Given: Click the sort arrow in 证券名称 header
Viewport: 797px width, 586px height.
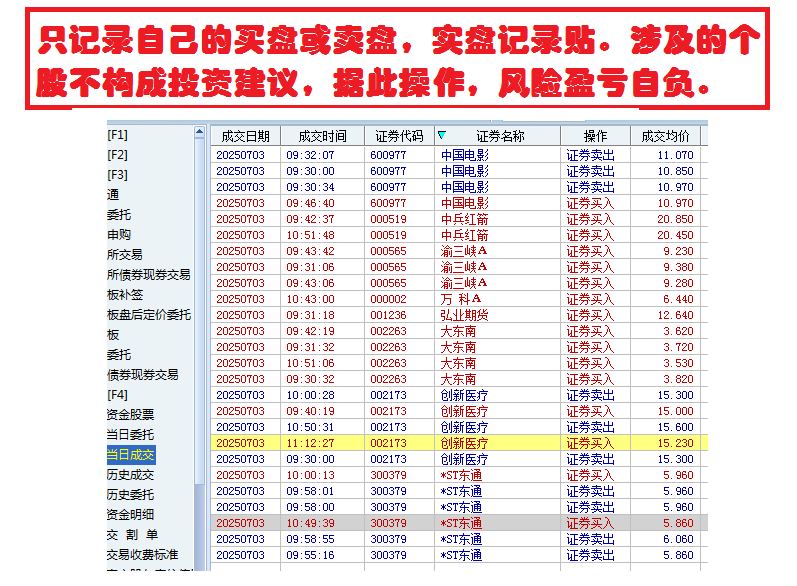Looking at the screenshot, I should pos(442,135).
